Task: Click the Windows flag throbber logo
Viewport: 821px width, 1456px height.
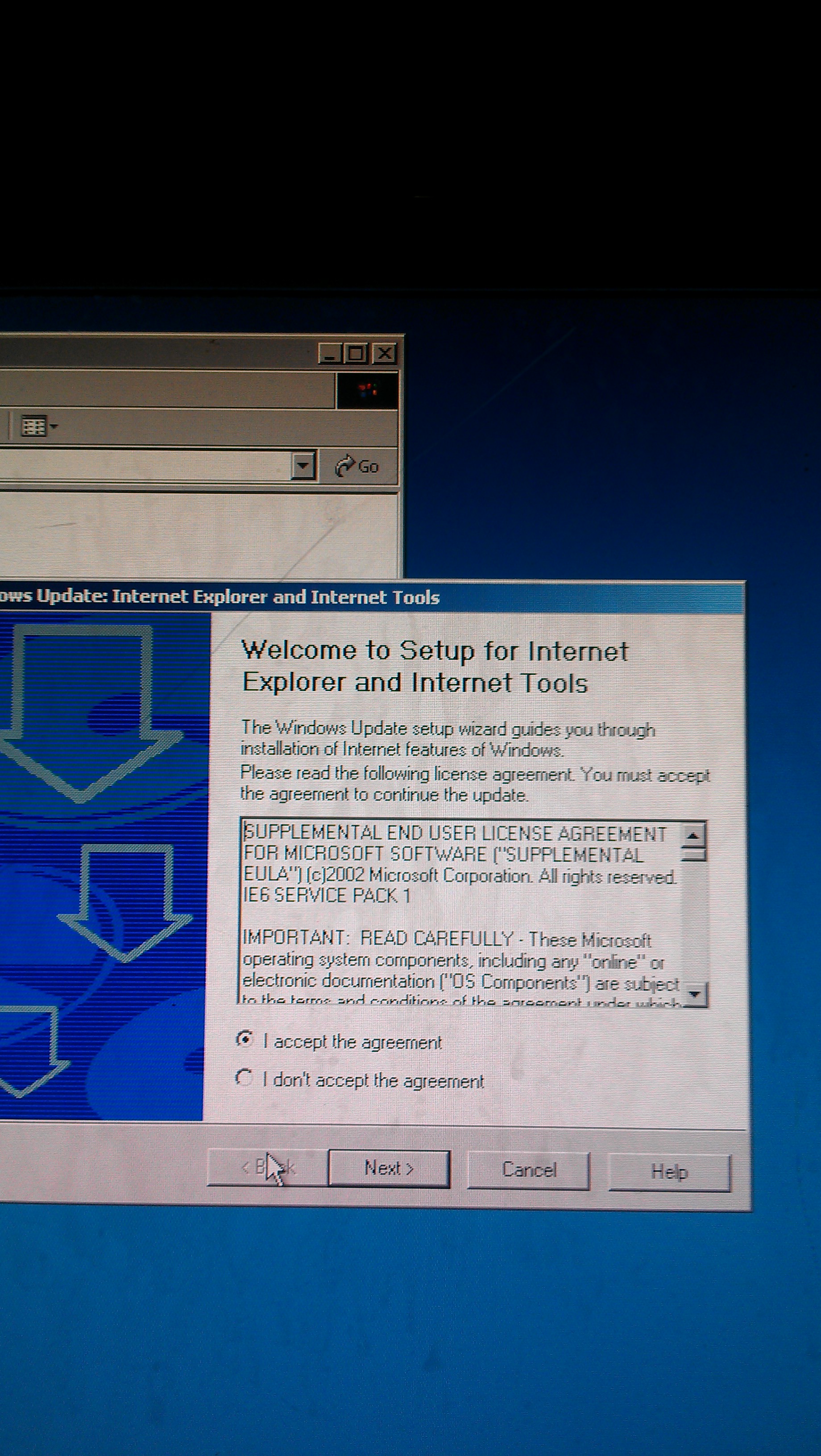Action: [x=368, y=391]
